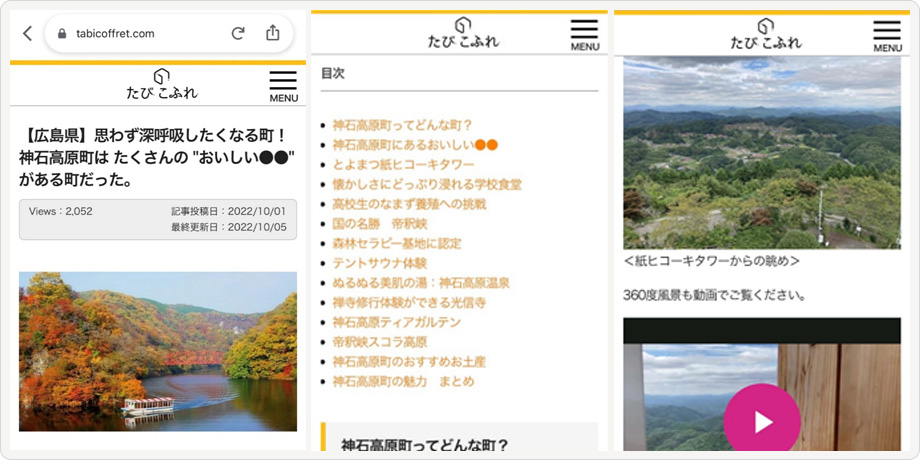
Task: Click the たびこふれ logo in middle screen
Action: [464, 33]
